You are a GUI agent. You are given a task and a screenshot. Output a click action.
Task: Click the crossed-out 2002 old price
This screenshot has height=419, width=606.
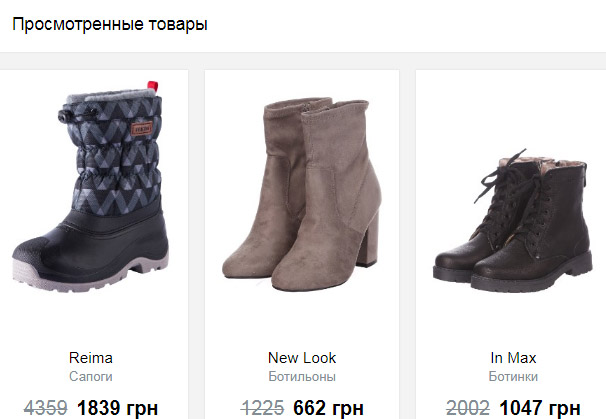(x=468, y=408)
